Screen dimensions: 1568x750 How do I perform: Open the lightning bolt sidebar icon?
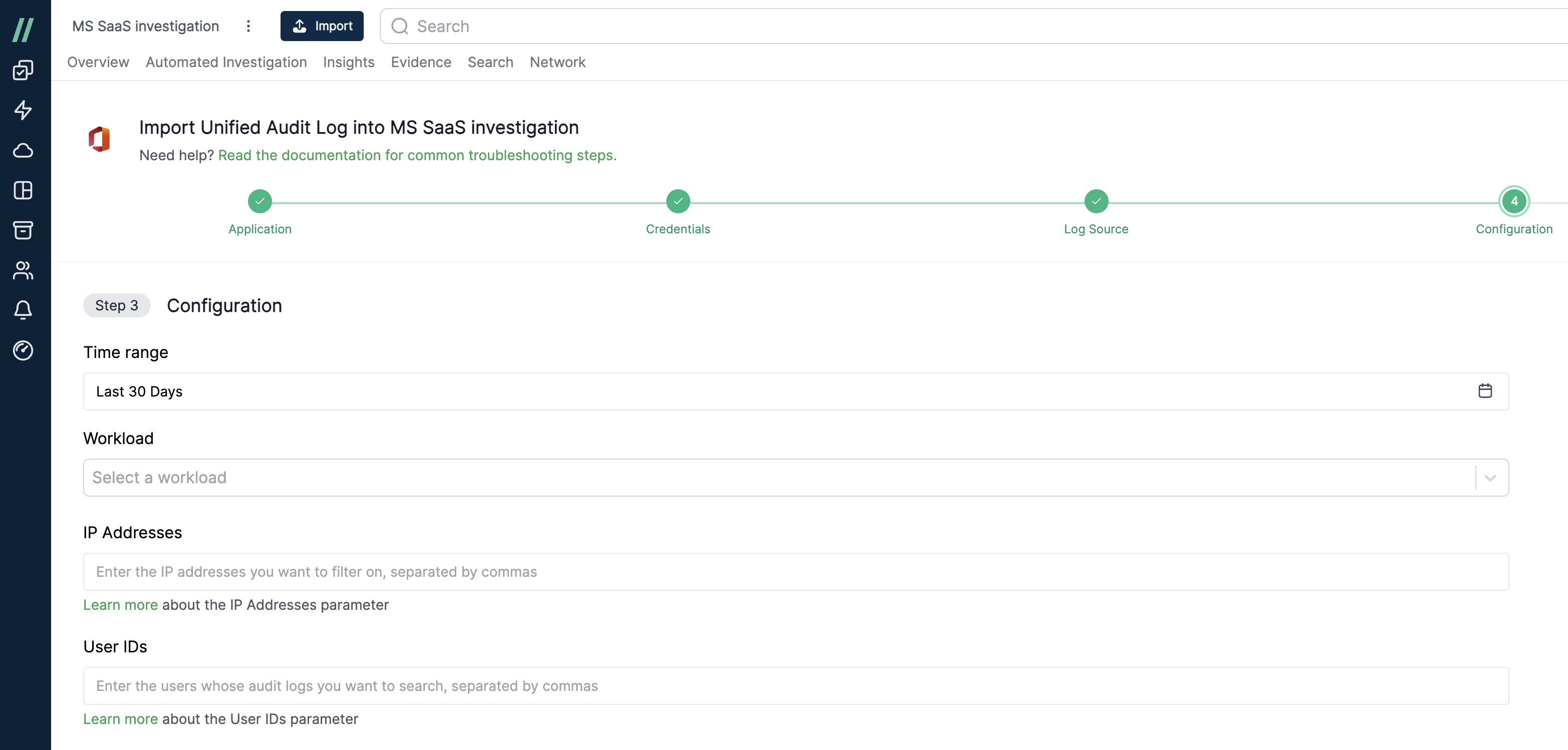point(23,110)
